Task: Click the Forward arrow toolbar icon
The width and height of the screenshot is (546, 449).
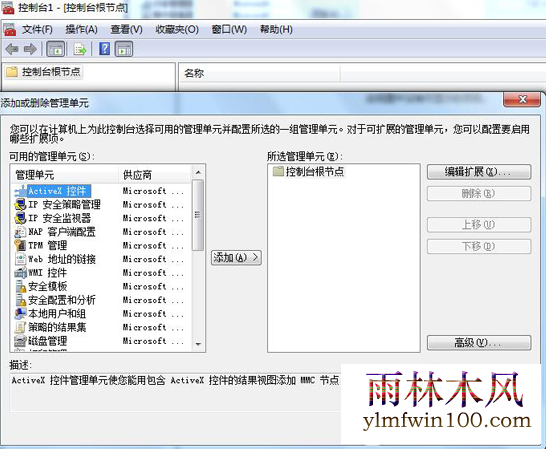Action: coord(30,49)
